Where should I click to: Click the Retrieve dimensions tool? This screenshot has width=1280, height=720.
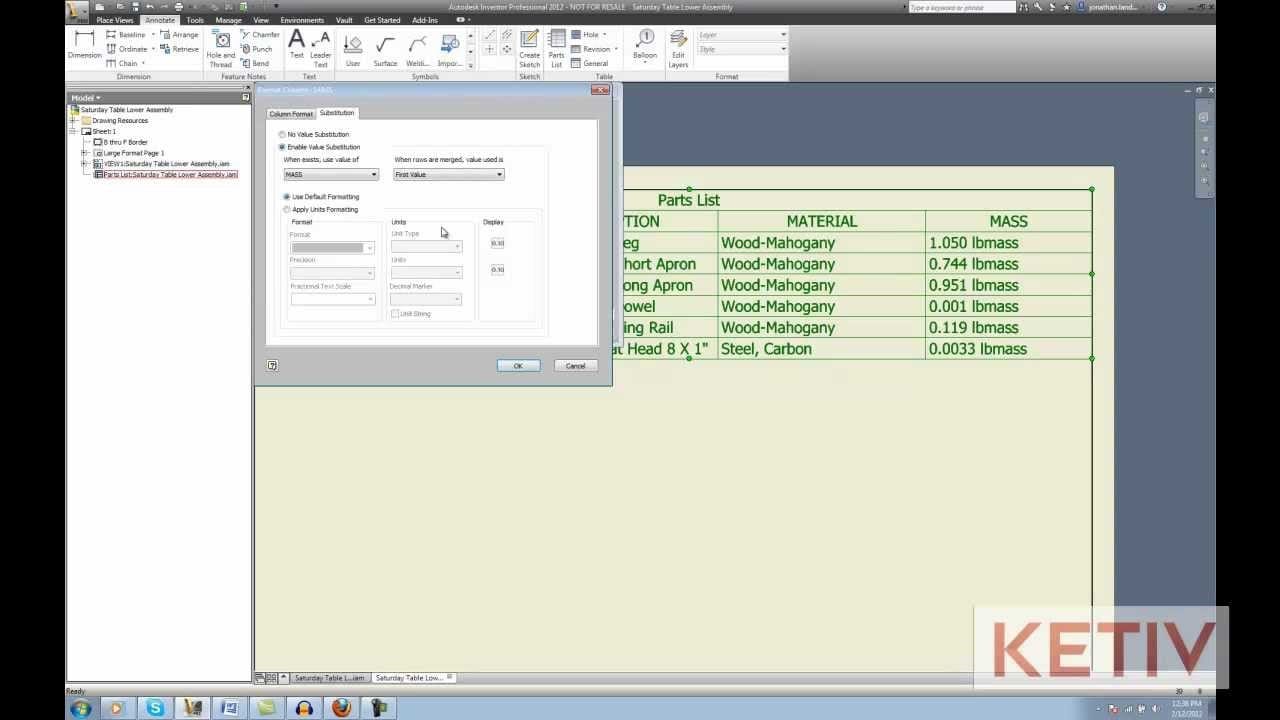tap(179, 49)
